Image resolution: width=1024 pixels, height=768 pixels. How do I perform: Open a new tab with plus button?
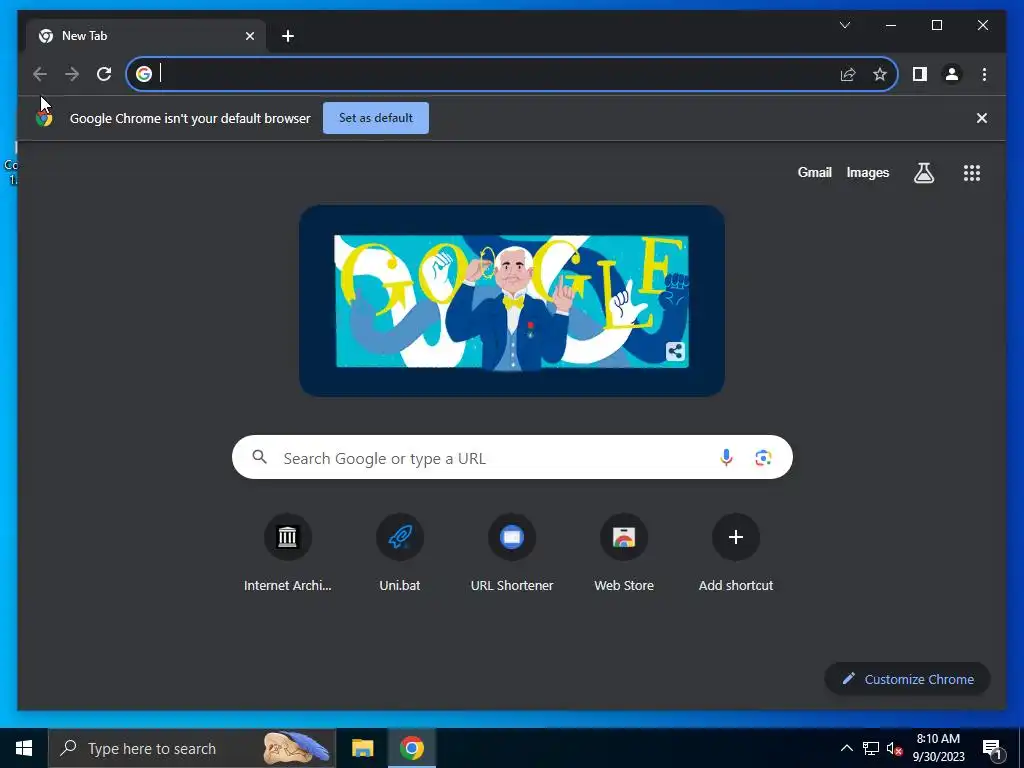(288, 36)
